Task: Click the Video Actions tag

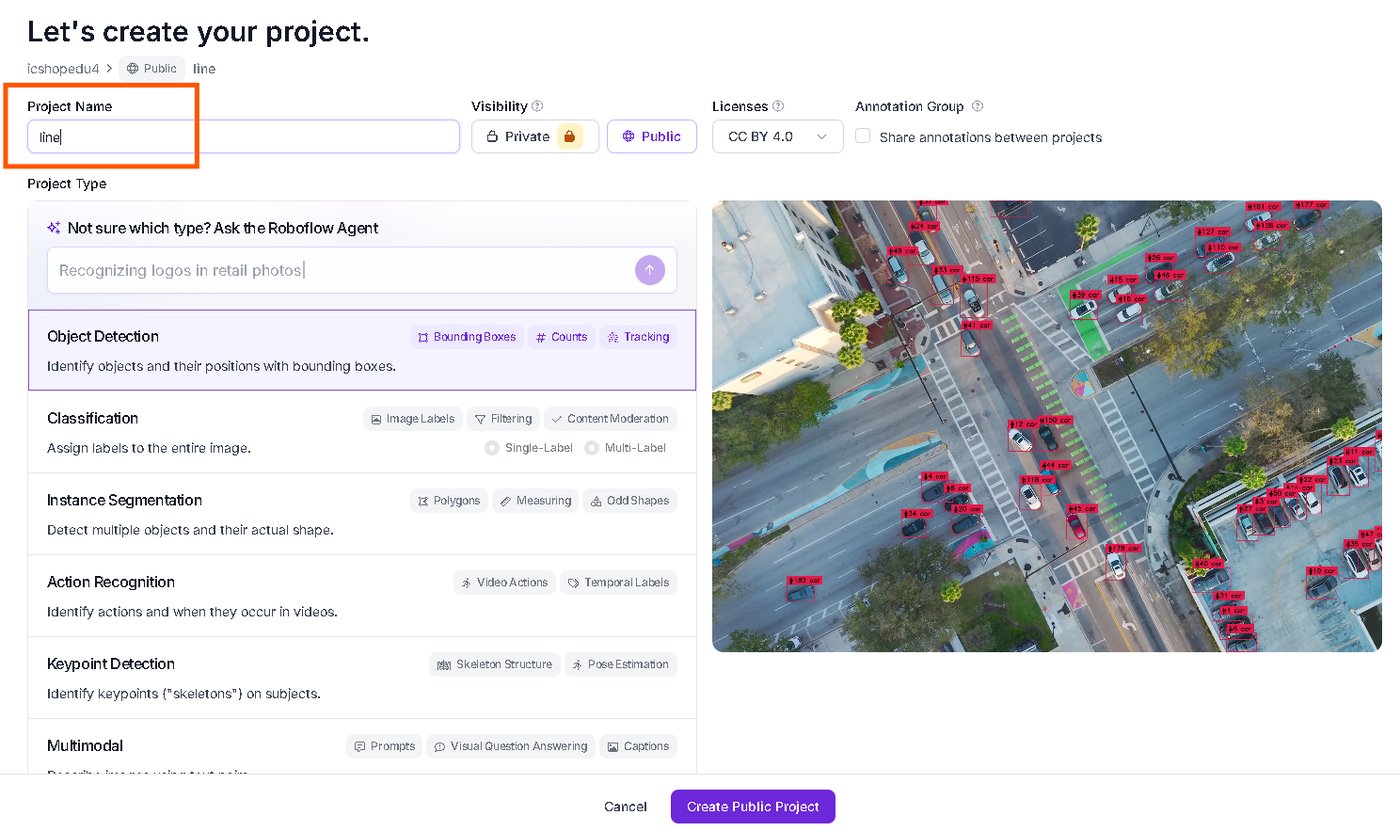Action: pos(504,583)
